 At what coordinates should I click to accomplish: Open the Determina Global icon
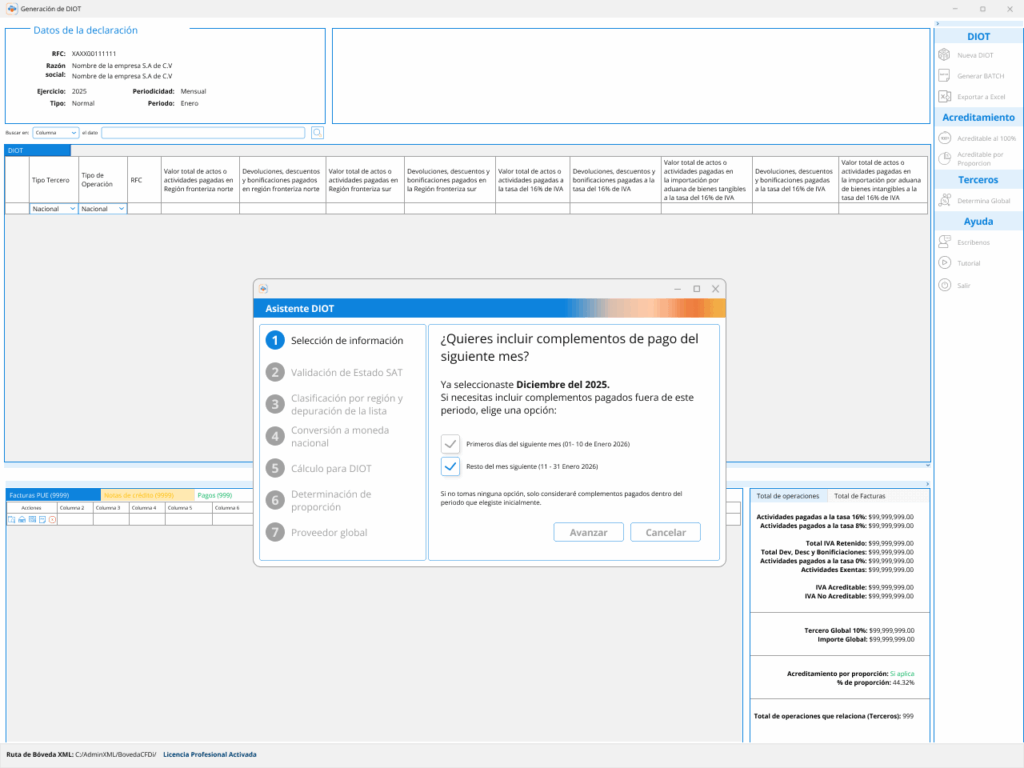point(944,201)
